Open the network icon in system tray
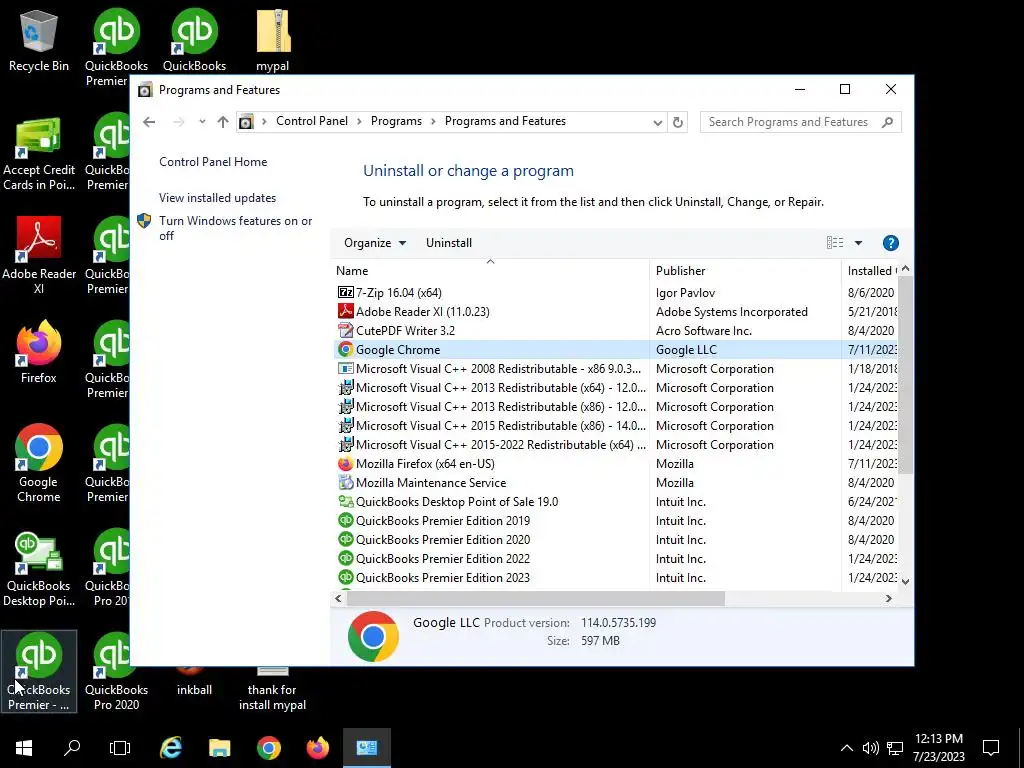The width and height of the screenshot is (1024, 768). coord(895,748)
